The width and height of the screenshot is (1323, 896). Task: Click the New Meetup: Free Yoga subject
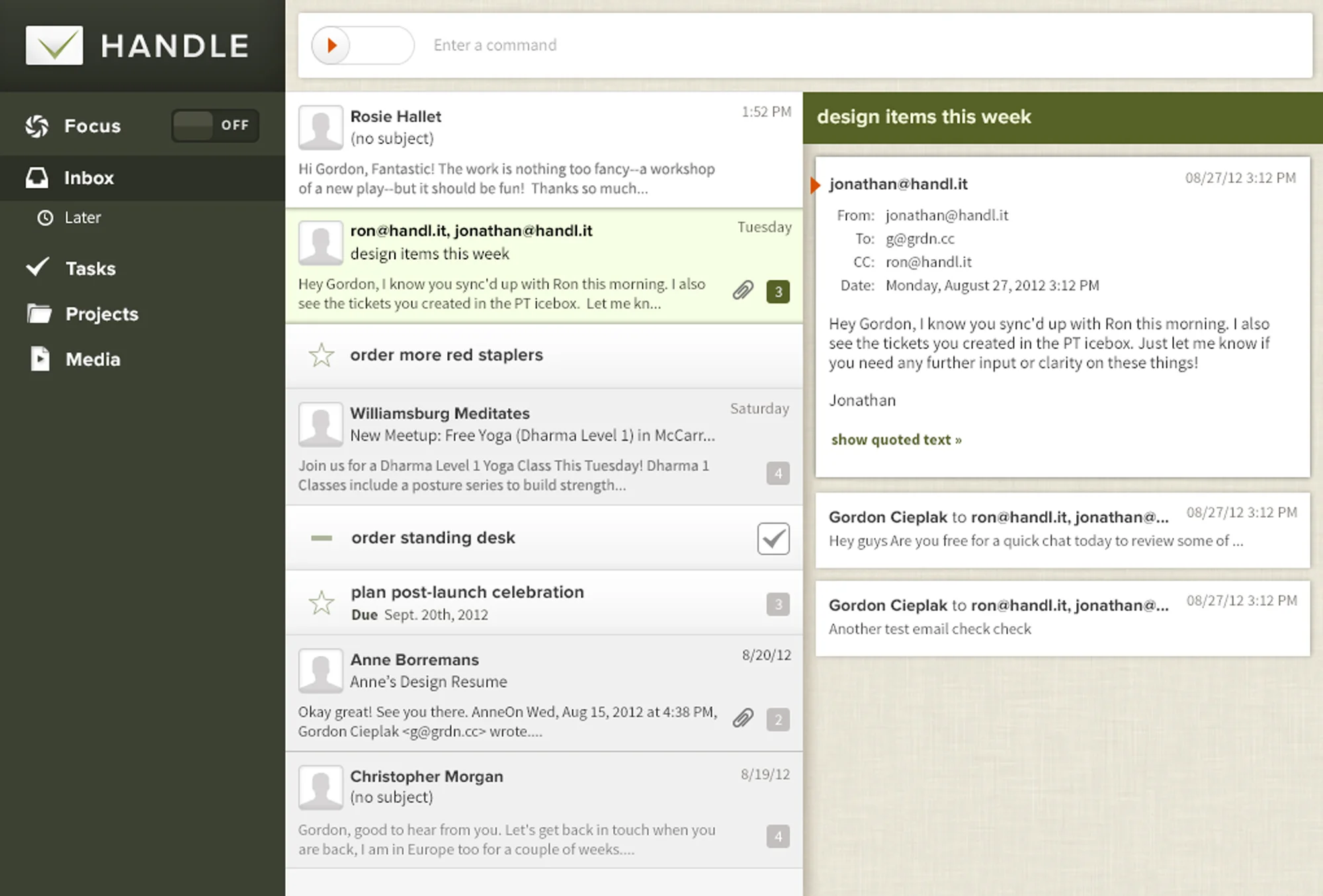point(533,435)
